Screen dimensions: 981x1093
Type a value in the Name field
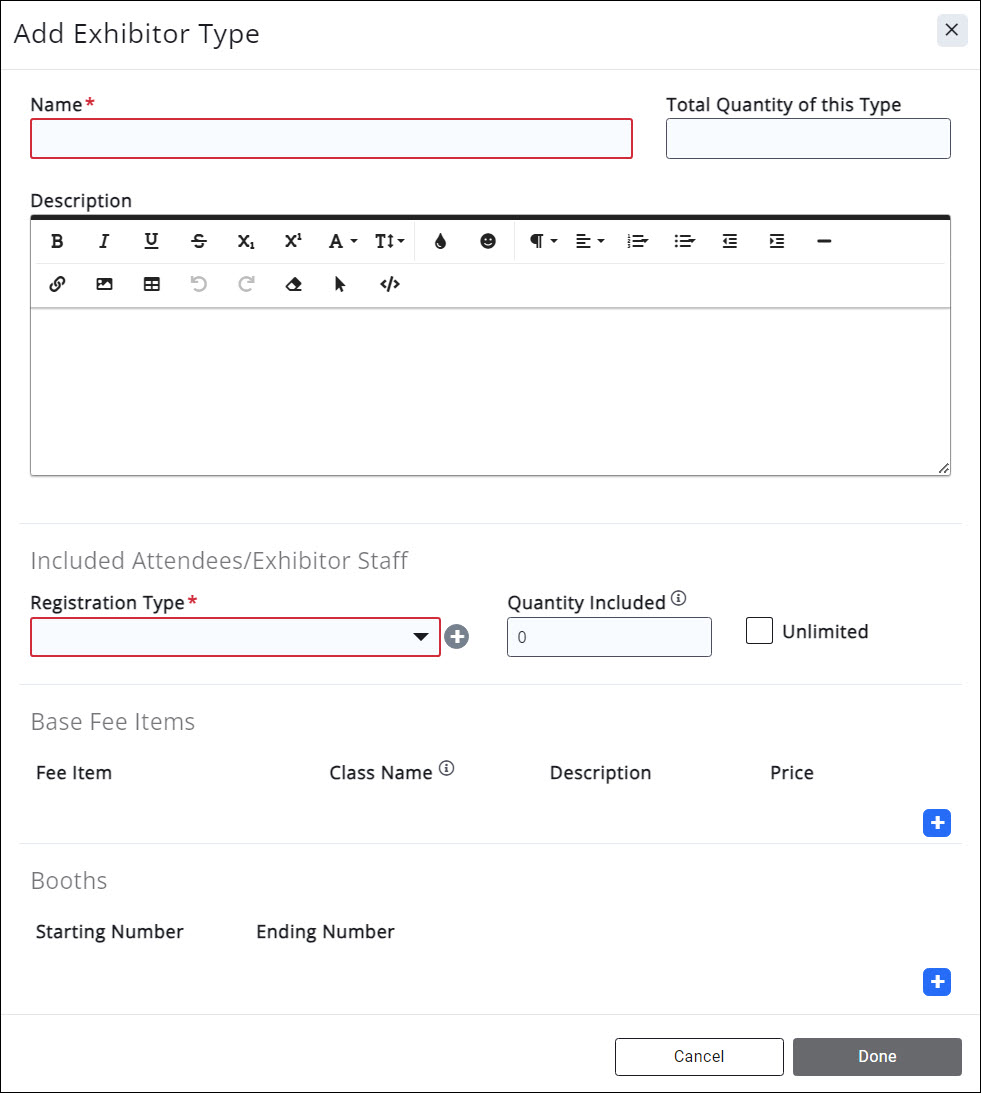(x=331, y=138)
